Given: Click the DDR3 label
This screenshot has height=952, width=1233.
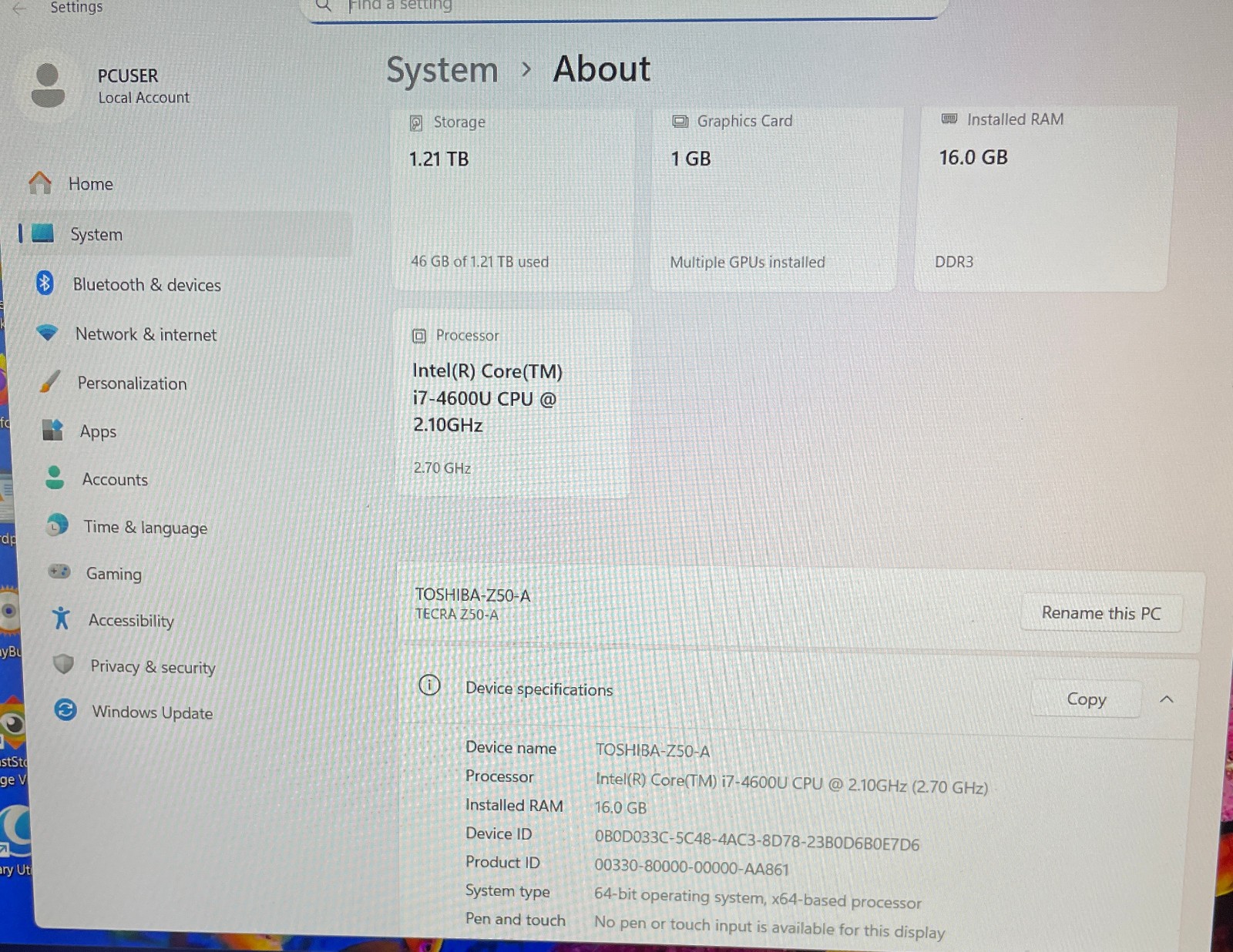Looking at the screenshot, I should (x=954, y=261).
